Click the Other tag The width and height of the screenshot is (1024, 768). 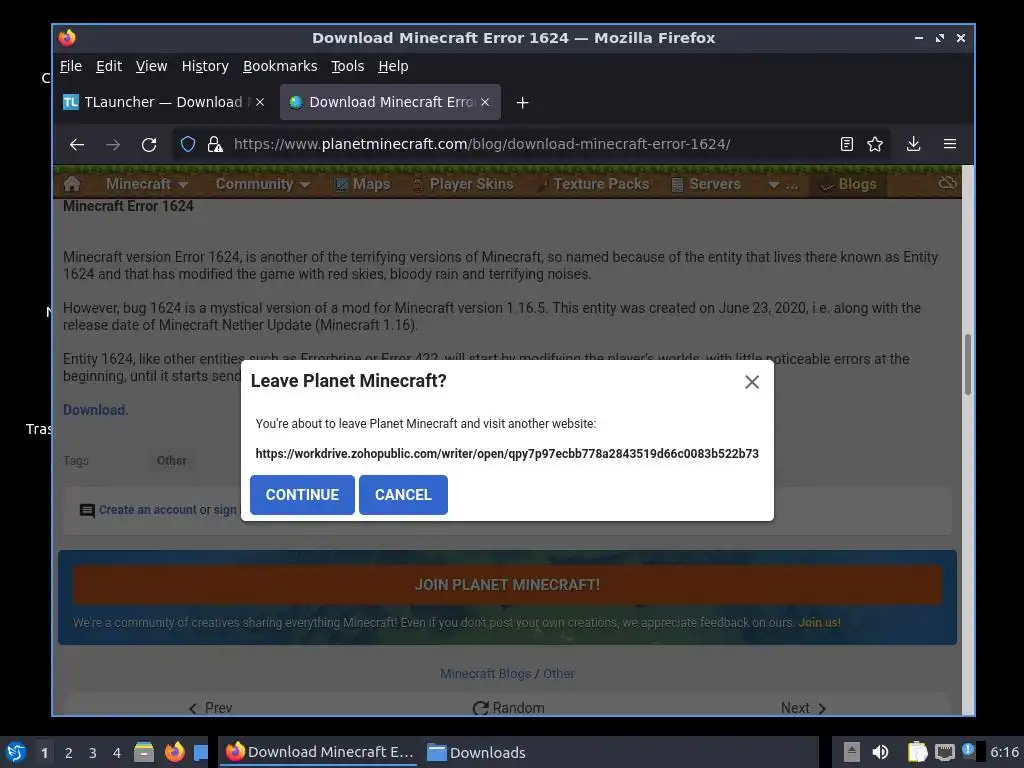(x=172, y=460)
